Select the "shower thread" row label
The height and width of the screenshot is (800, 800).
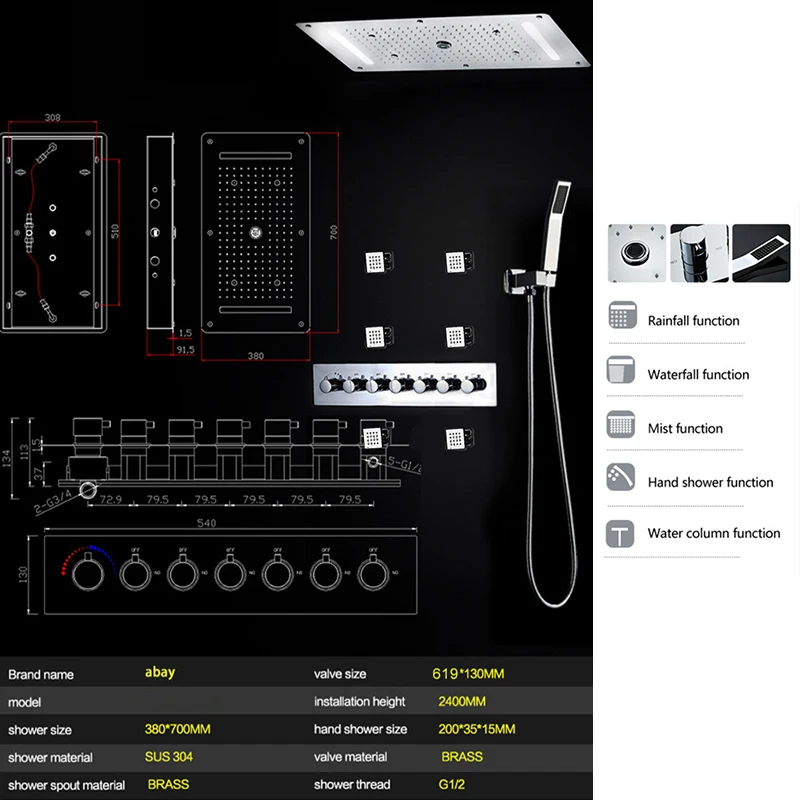coord(352,785)
